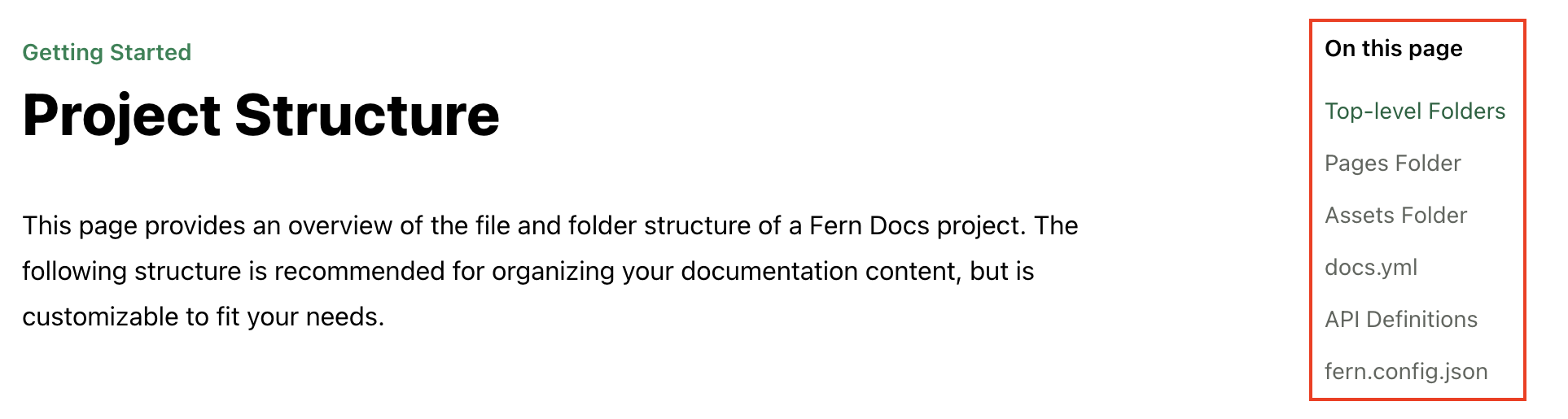Select the last entry in On this page
Viewport: 1568px width, 419px height.
[x=1405, y=372]
